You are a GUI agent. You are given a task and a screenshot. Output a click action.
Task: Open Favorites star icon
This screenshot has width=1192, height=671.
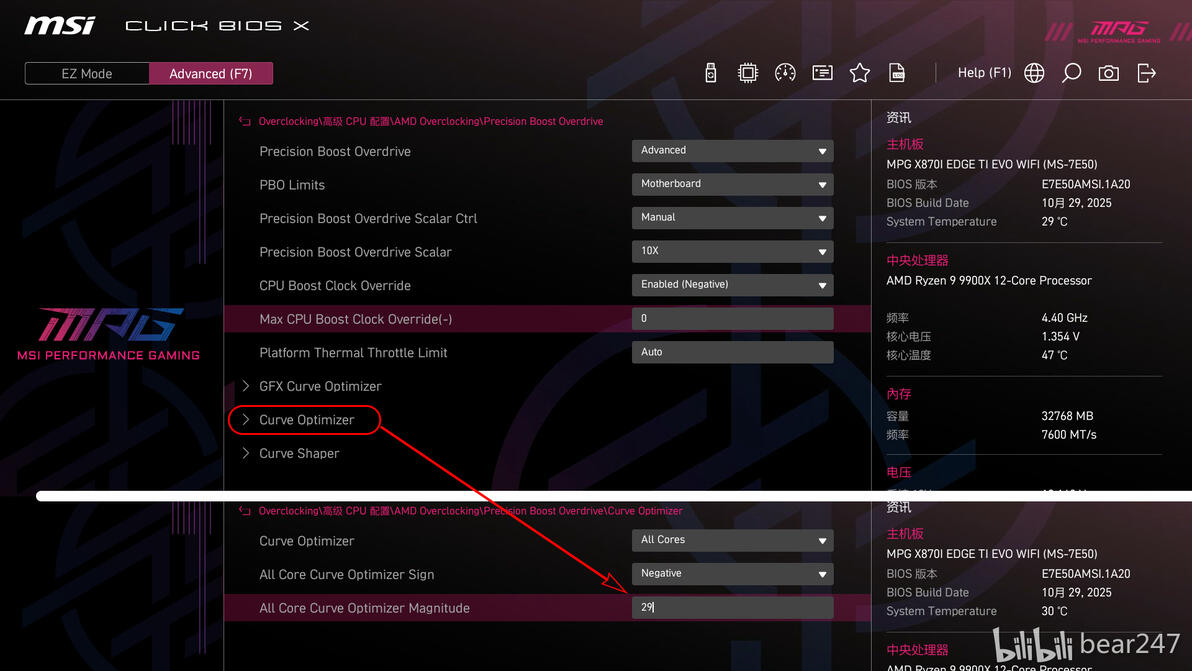(x=860, y=73)
